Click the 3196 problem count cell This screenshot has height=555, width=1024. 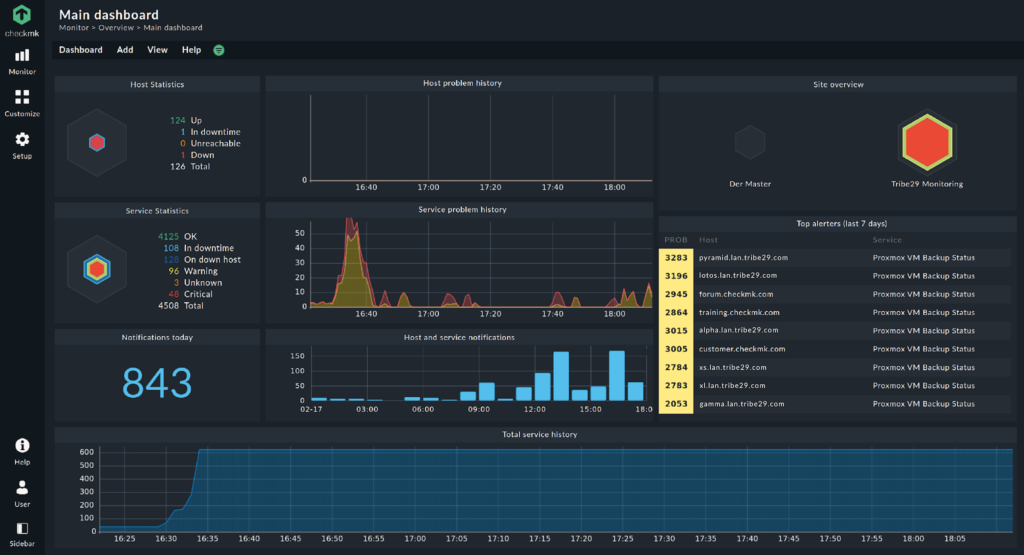coord(676,276)
